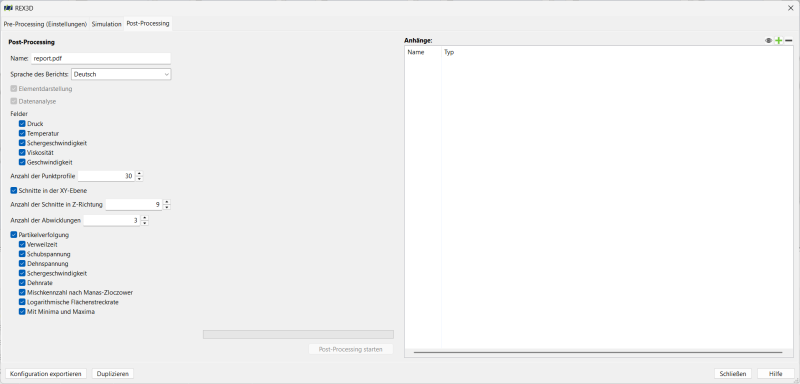
Task: Click the report.pdf name input field
Action: [x=101, y=59]
